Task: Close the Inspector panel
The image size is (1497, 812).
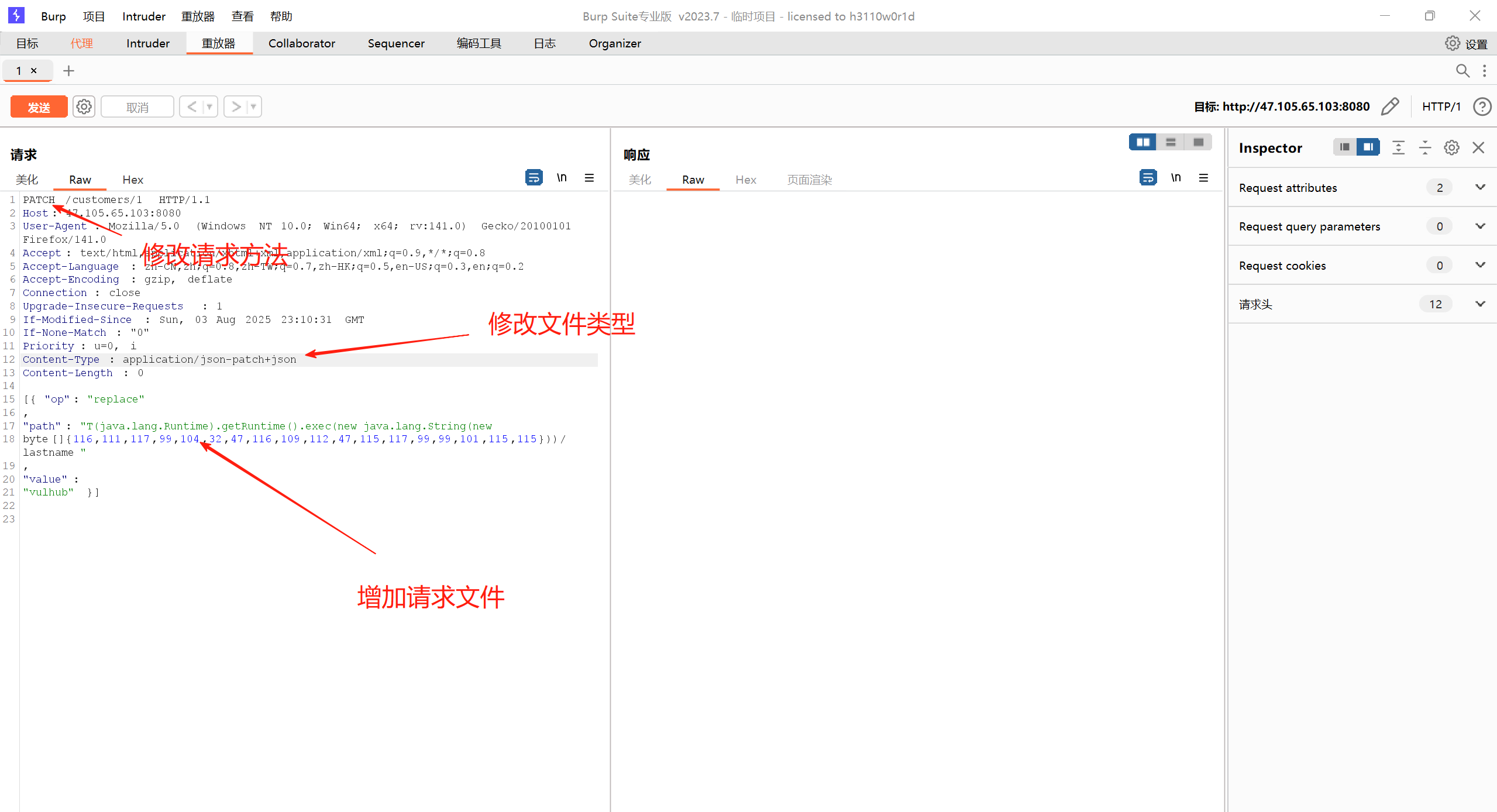Action: pos(1478,147)
